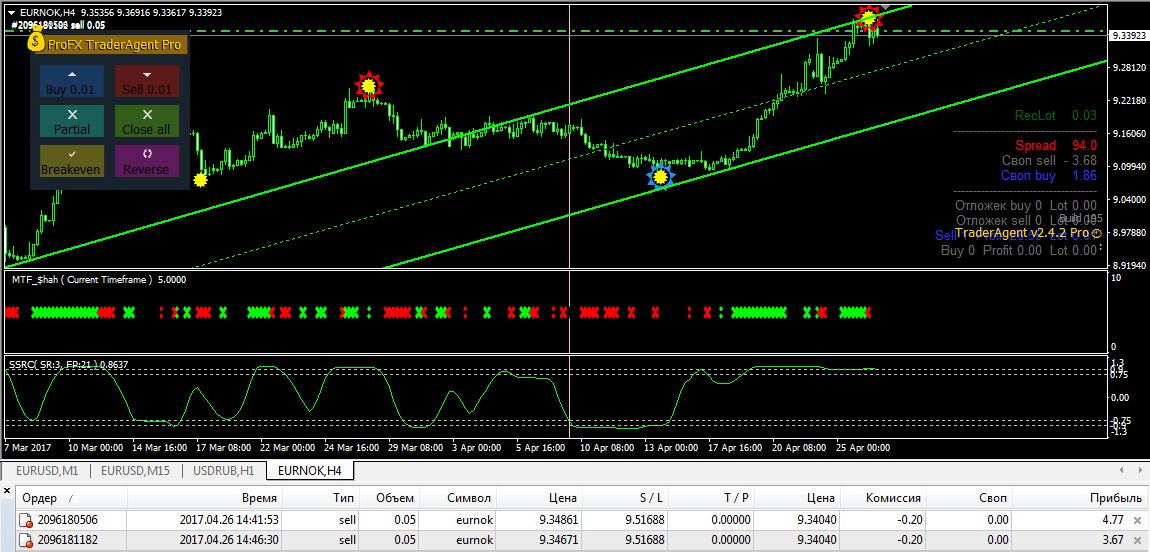Click the Close all button

tap(147, 121)
